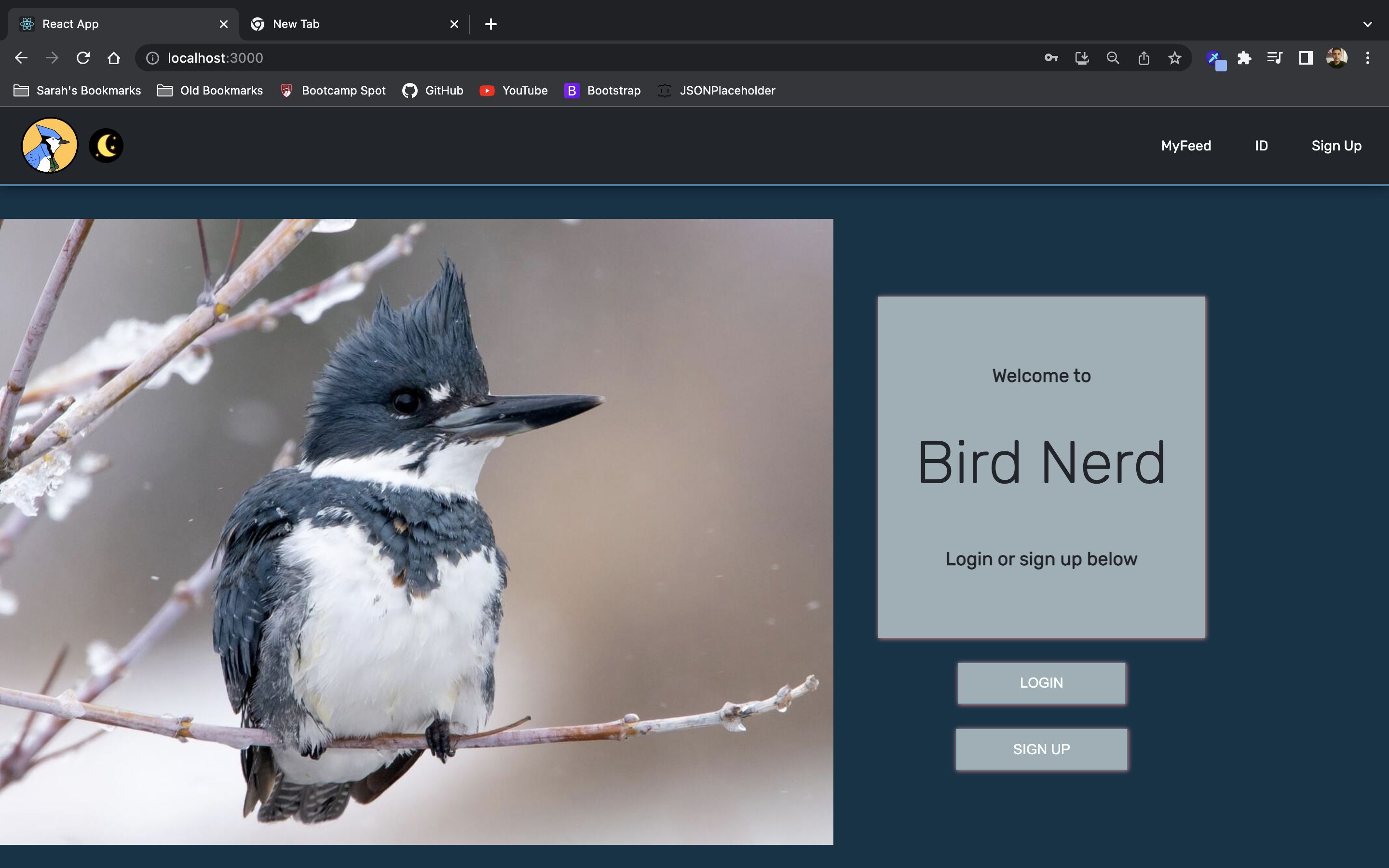Image resolution: width=1389 pixels, height=868 pixels.
Task: Click the SIGN UP button below login
Action: (1041, 749)
